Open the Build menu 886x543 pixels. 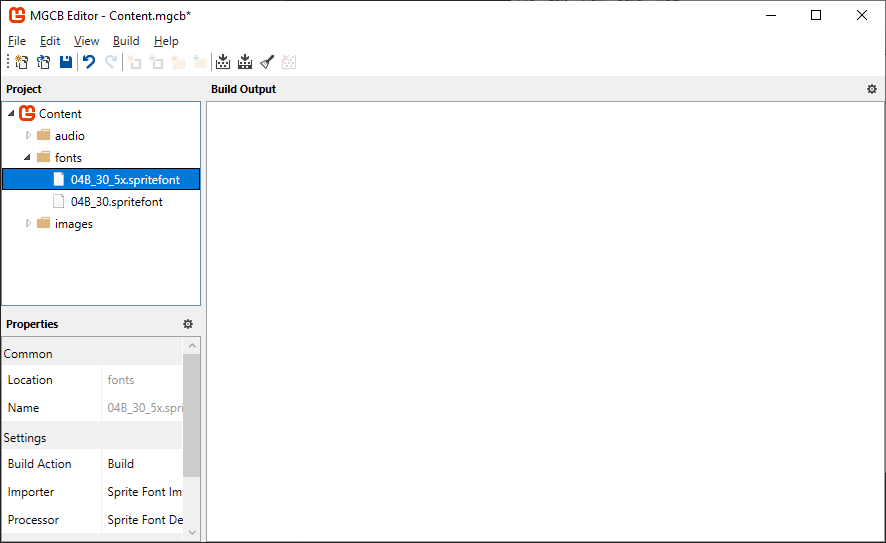pyautogui.click(x=126, y=41)
